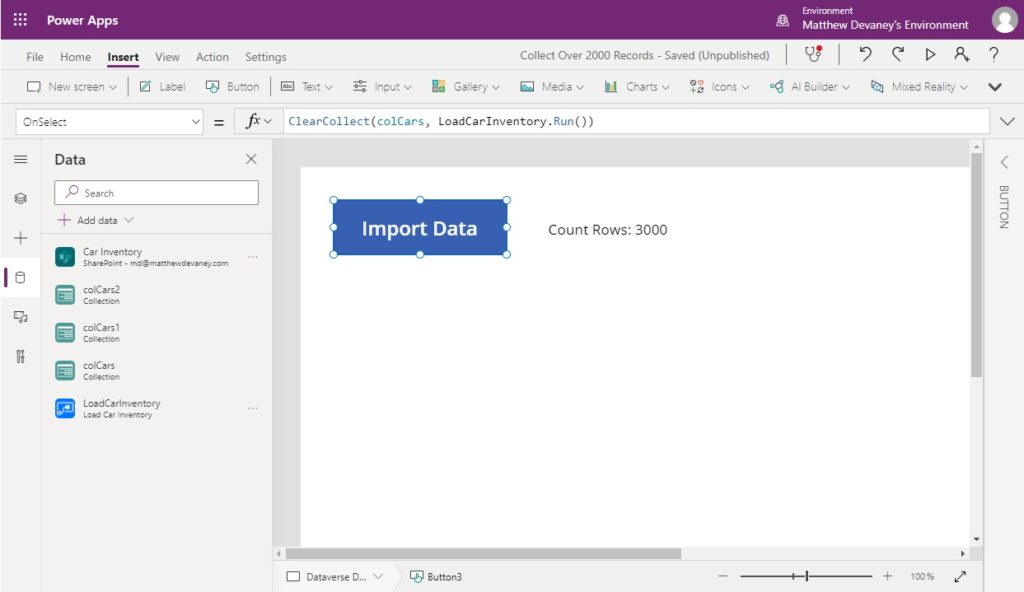Open the New screen dropdown

coord(71,86)
